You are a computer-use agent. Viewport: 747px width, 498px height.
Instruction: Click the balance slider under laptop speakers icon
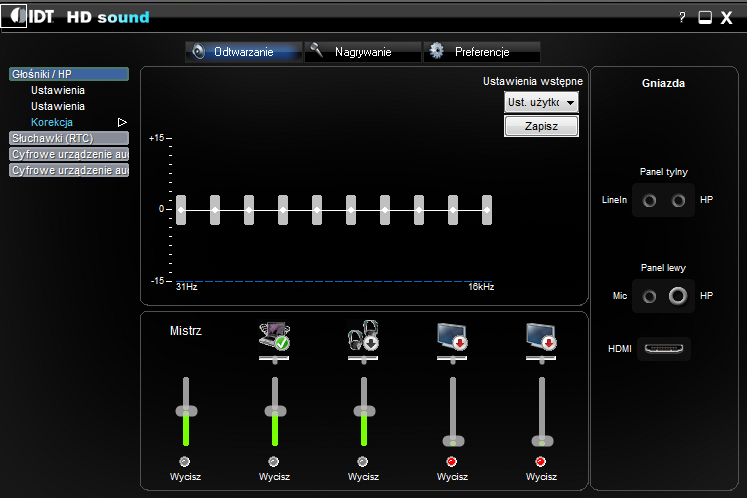coord(274,359)
